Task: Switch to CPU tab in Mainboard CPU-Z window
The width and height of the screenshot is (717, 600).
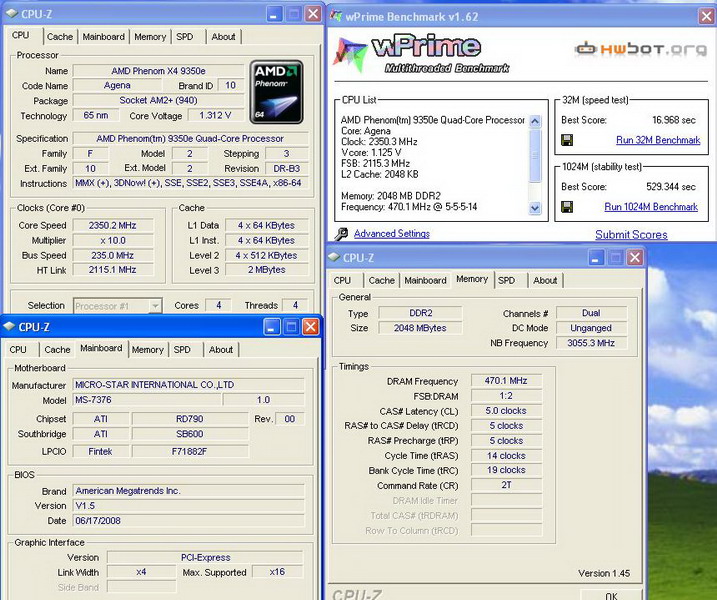Action: 18,349
